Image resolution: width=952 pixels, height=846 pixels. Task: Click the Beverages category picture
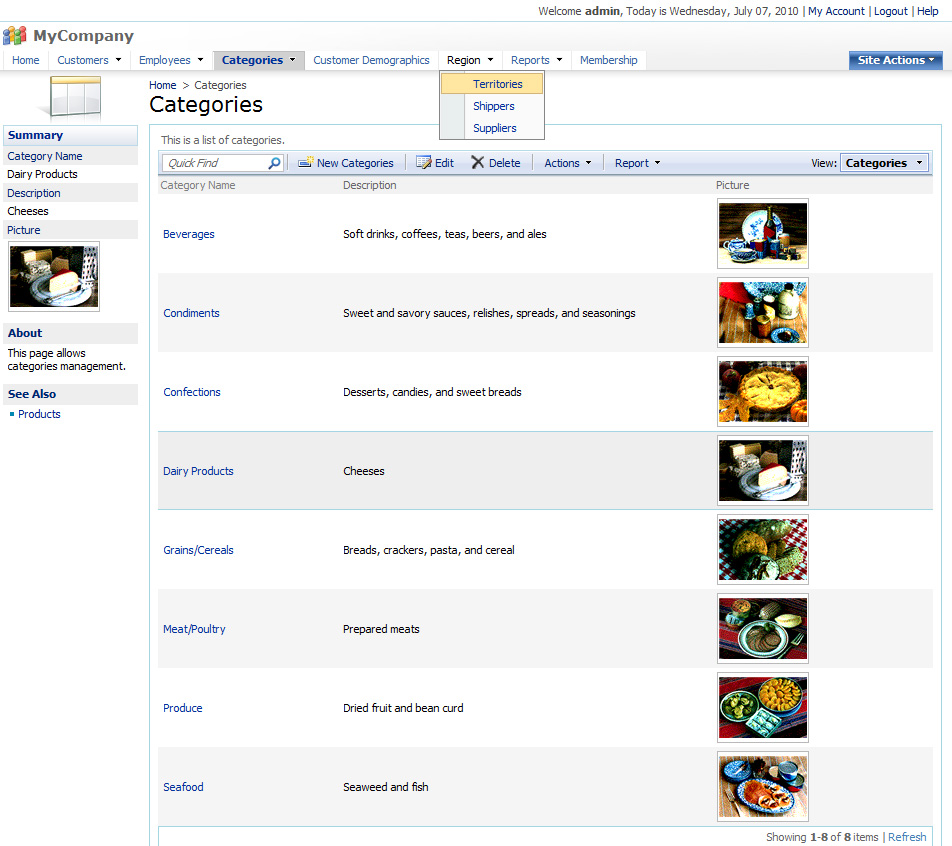pyautogui.click(x=762, y=233)
